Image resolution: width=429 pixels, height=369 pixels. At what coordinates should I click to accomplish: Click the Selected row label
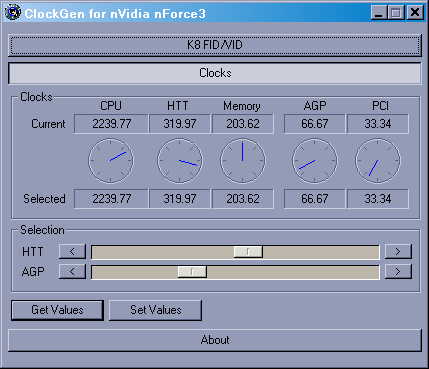(x=44, y=199)
